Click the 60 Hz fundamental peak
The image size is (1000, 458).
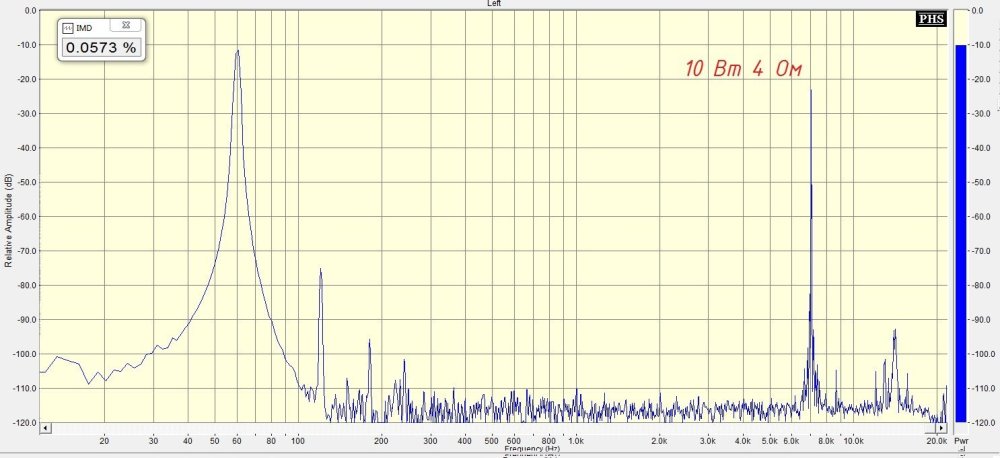[x=237, y=51]
